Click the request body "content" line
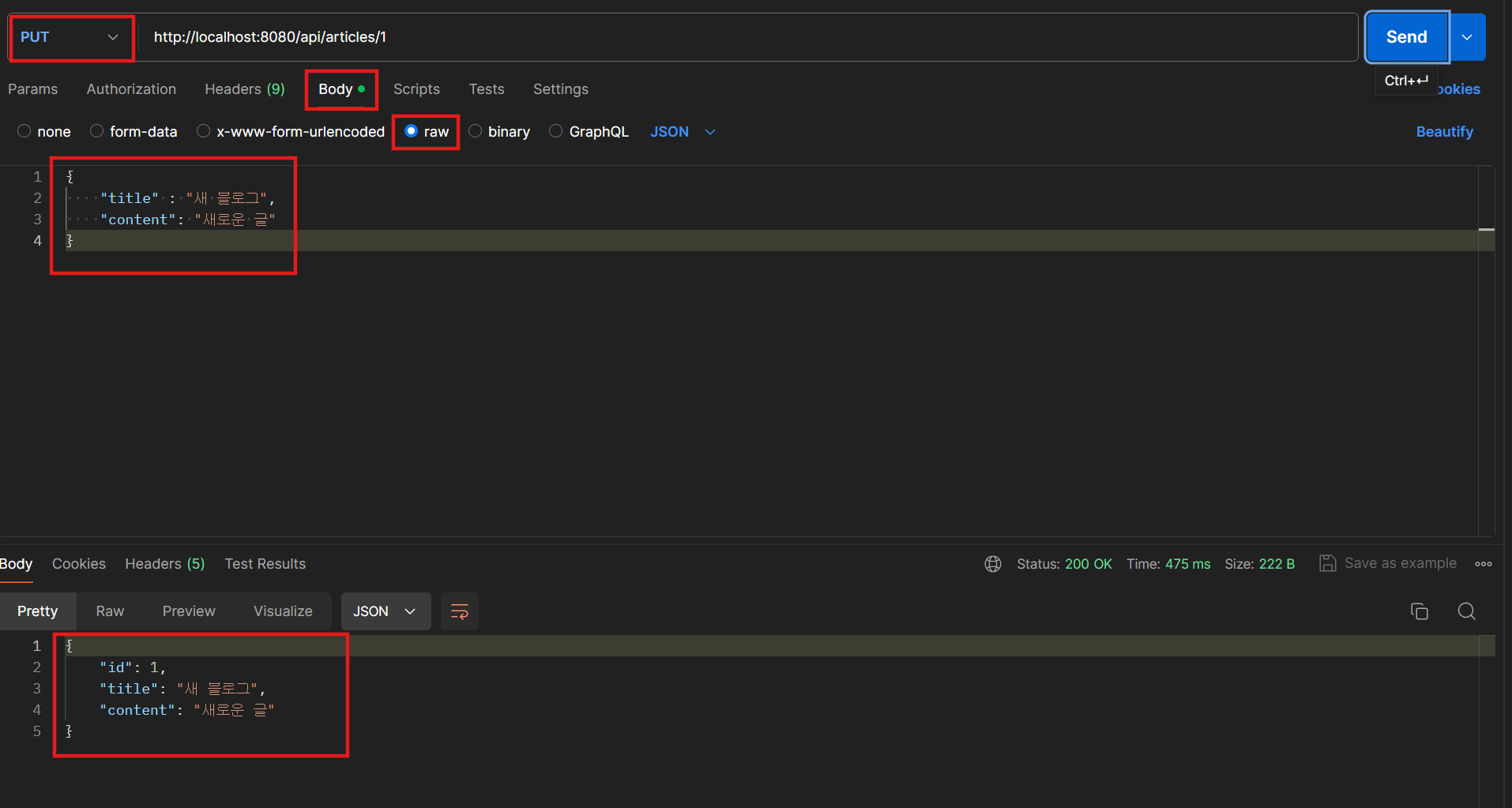 point(188,220)
